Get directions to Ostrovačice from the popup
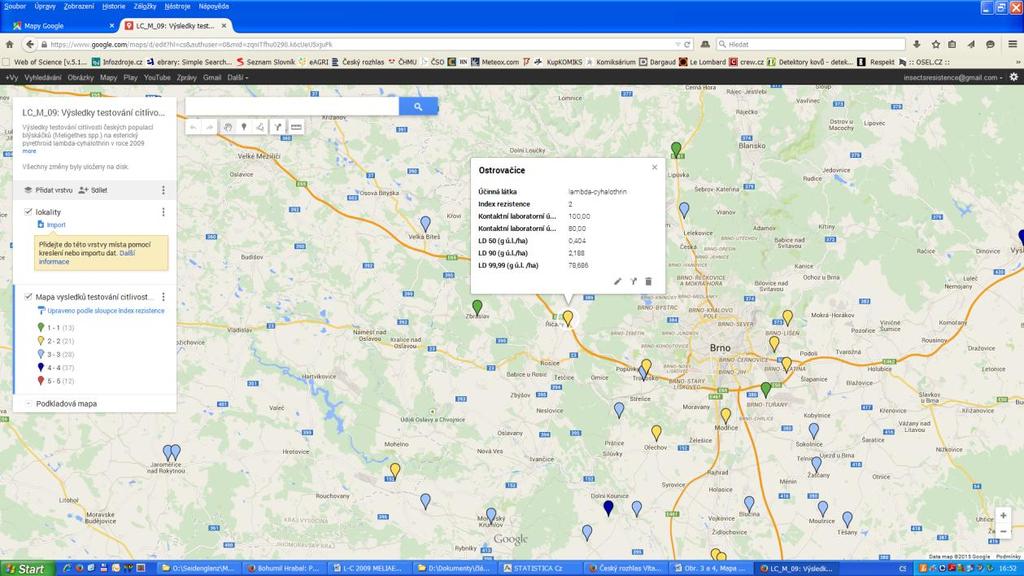The image size is (1024, 576). click(633, 281)
